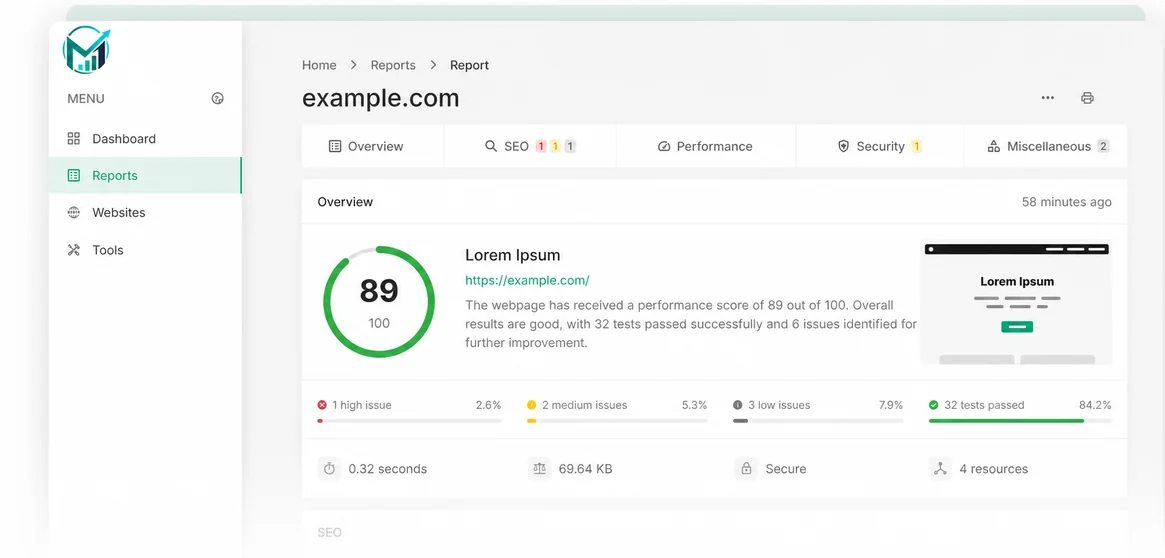Click the Security shield icon
This screenshot has height=558, width=1165.
(x=843, y=146)
